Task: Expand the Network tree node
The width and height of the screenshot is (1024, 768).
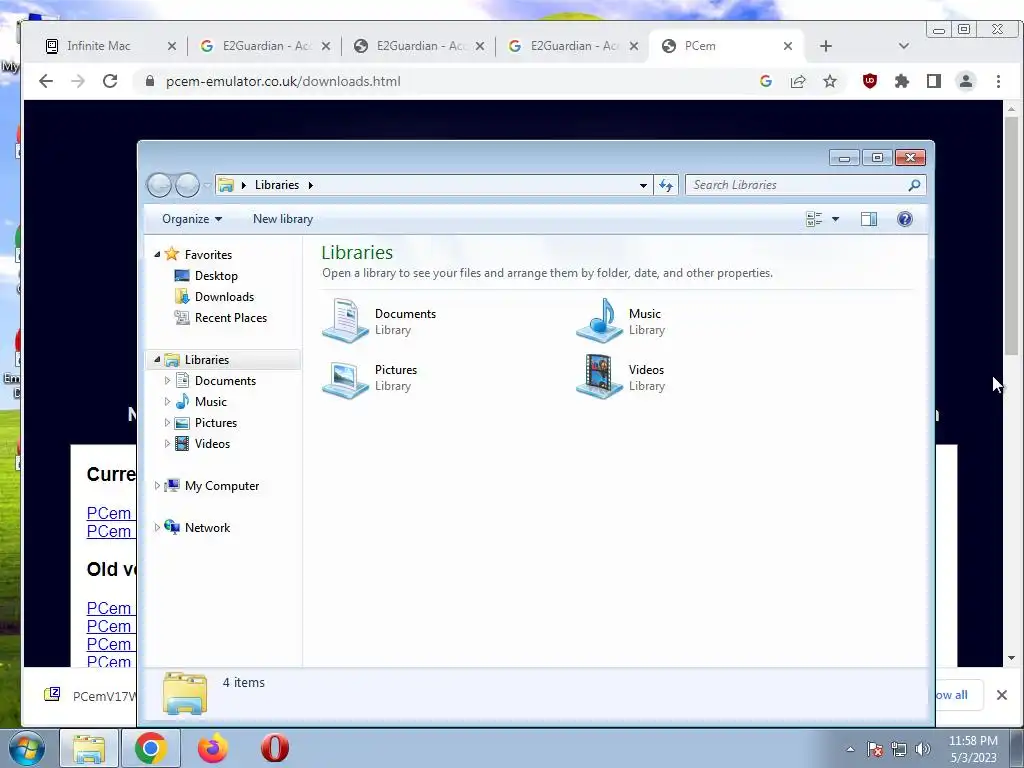Action: [x=157, y=528]
